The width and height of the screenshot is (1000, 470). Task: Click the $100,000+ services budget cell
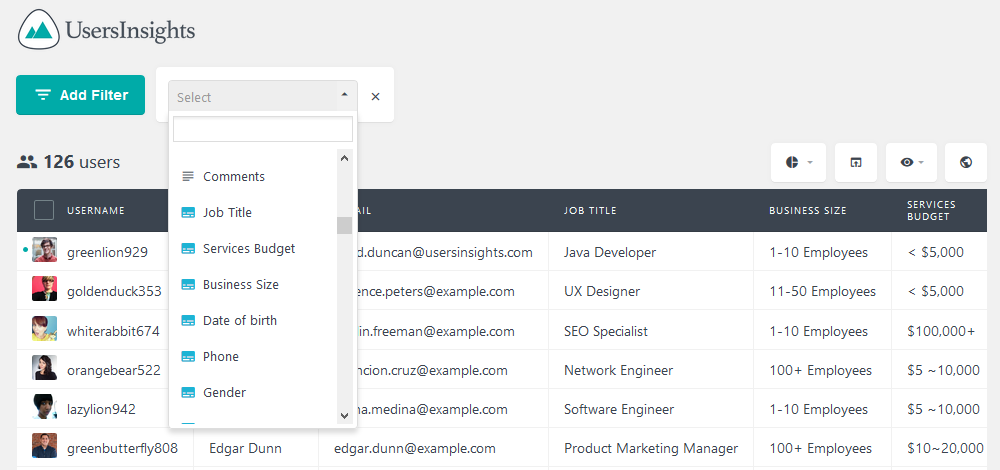point(941,332)
